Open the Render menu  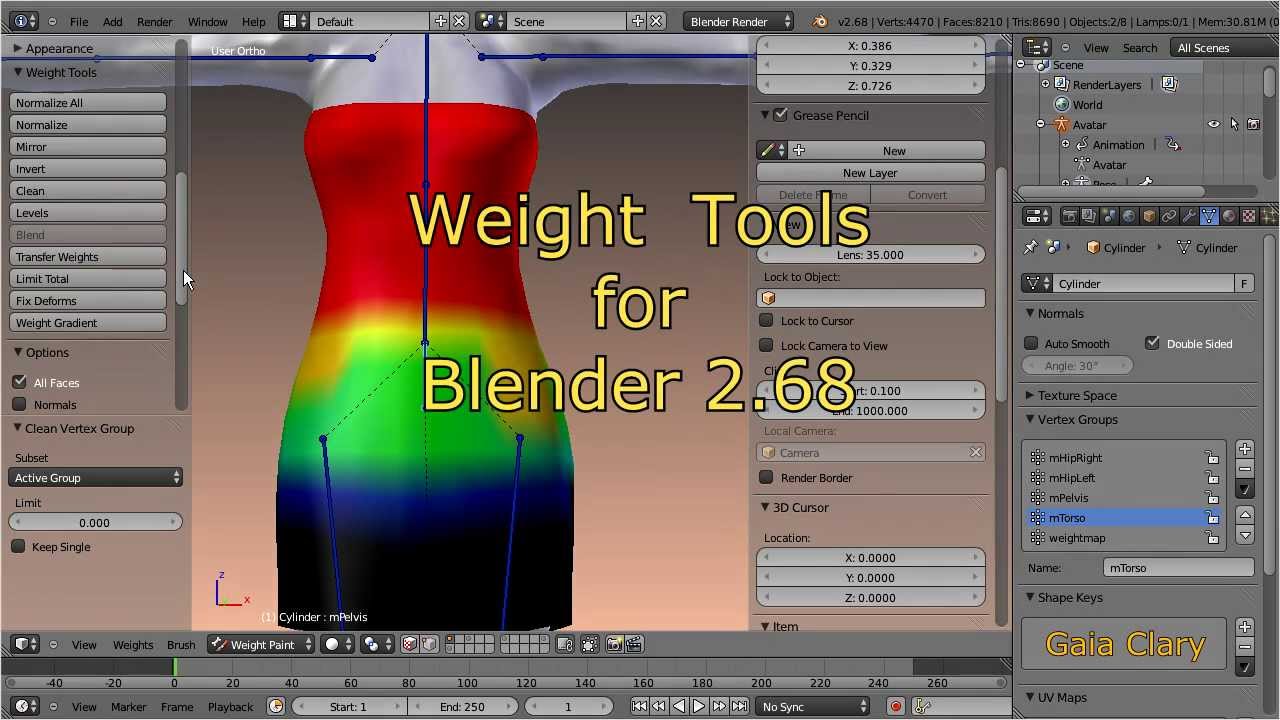155,21
